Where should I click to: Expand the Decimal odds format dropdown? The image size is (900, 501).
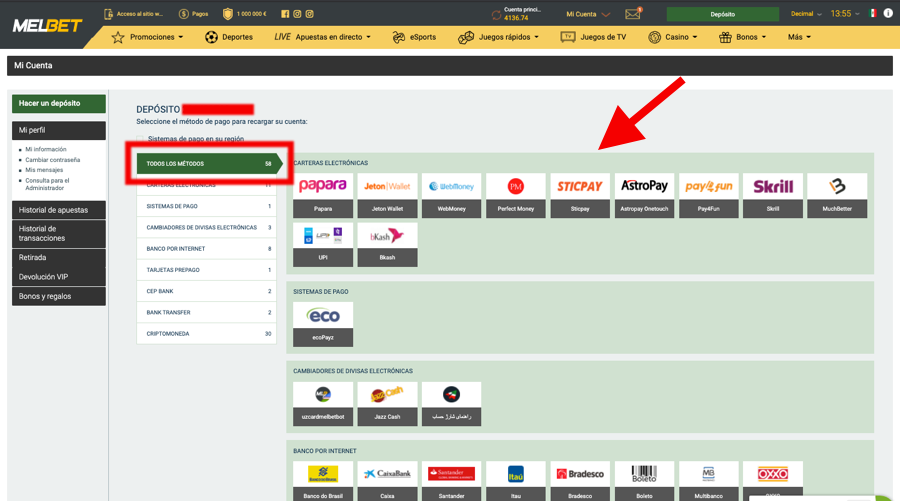(x=806, y=14)
